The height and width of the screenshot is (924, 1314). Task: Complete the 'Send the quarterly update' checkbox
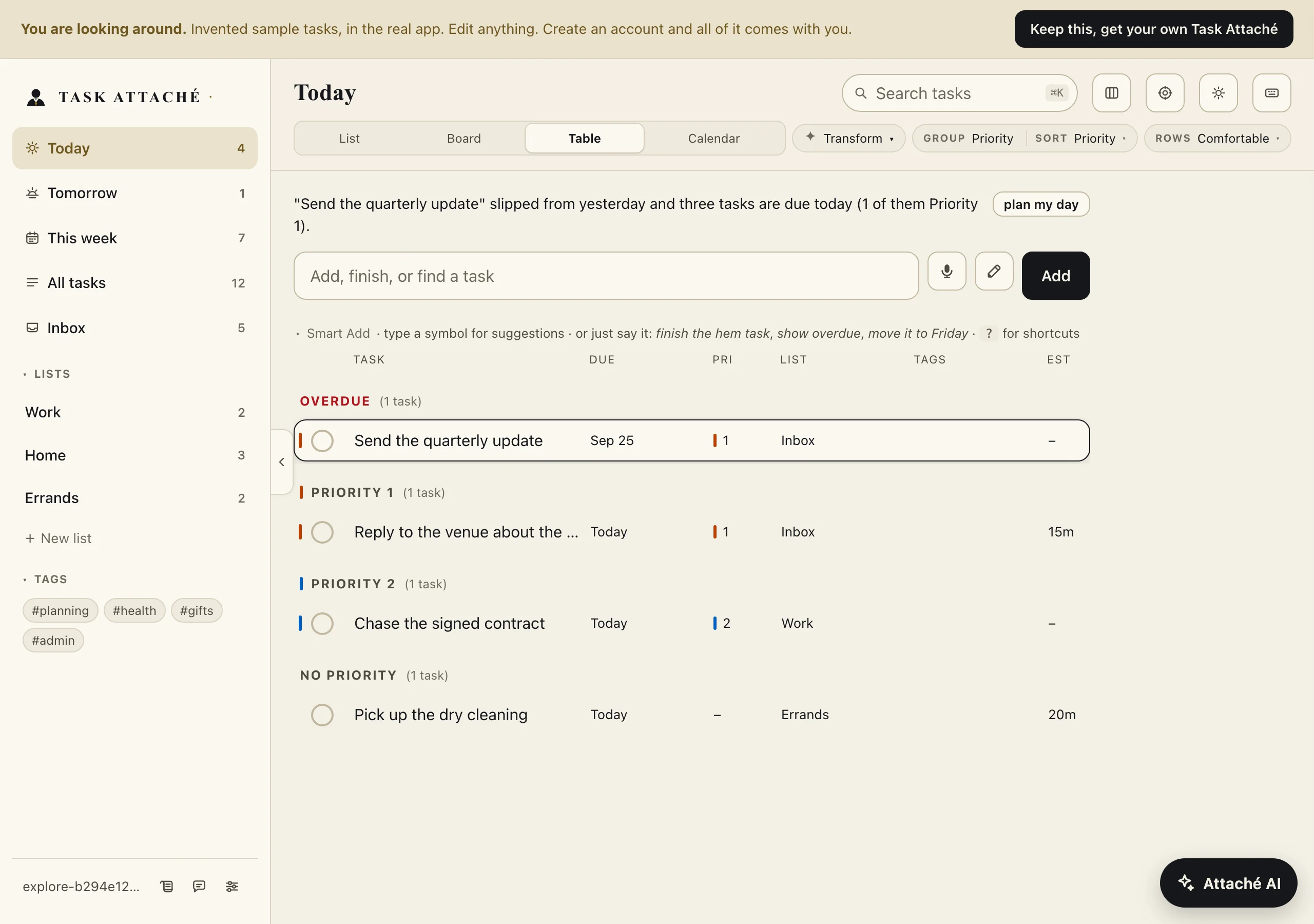point(322,441)
